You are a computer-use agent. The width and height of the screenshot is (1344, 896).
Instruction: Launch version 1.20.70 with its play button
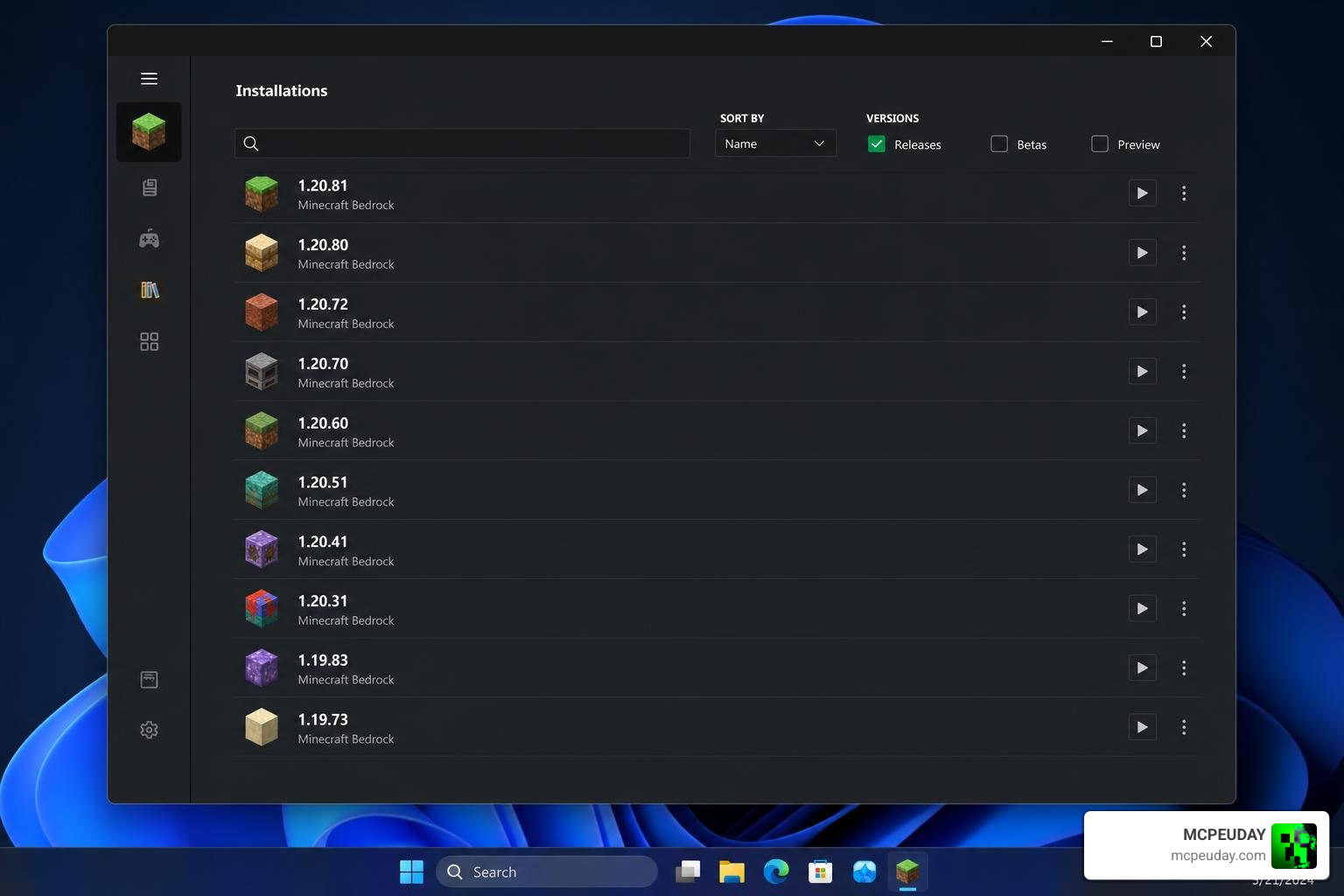point(1143,372)
